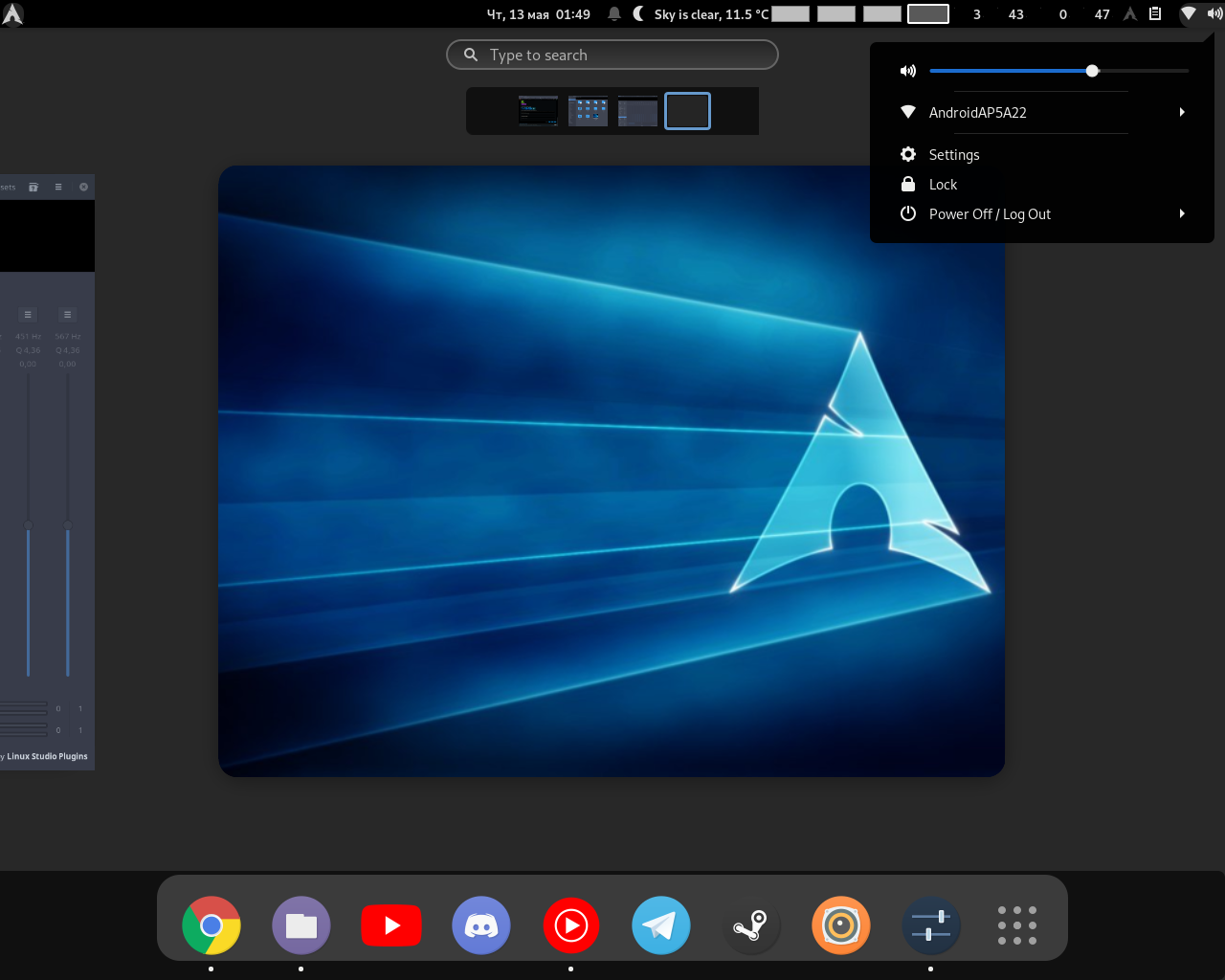This screenshot has height=980, width=1225.
Task: Click the '567 Hz' frequency label
Action: (x=68, y=337)
